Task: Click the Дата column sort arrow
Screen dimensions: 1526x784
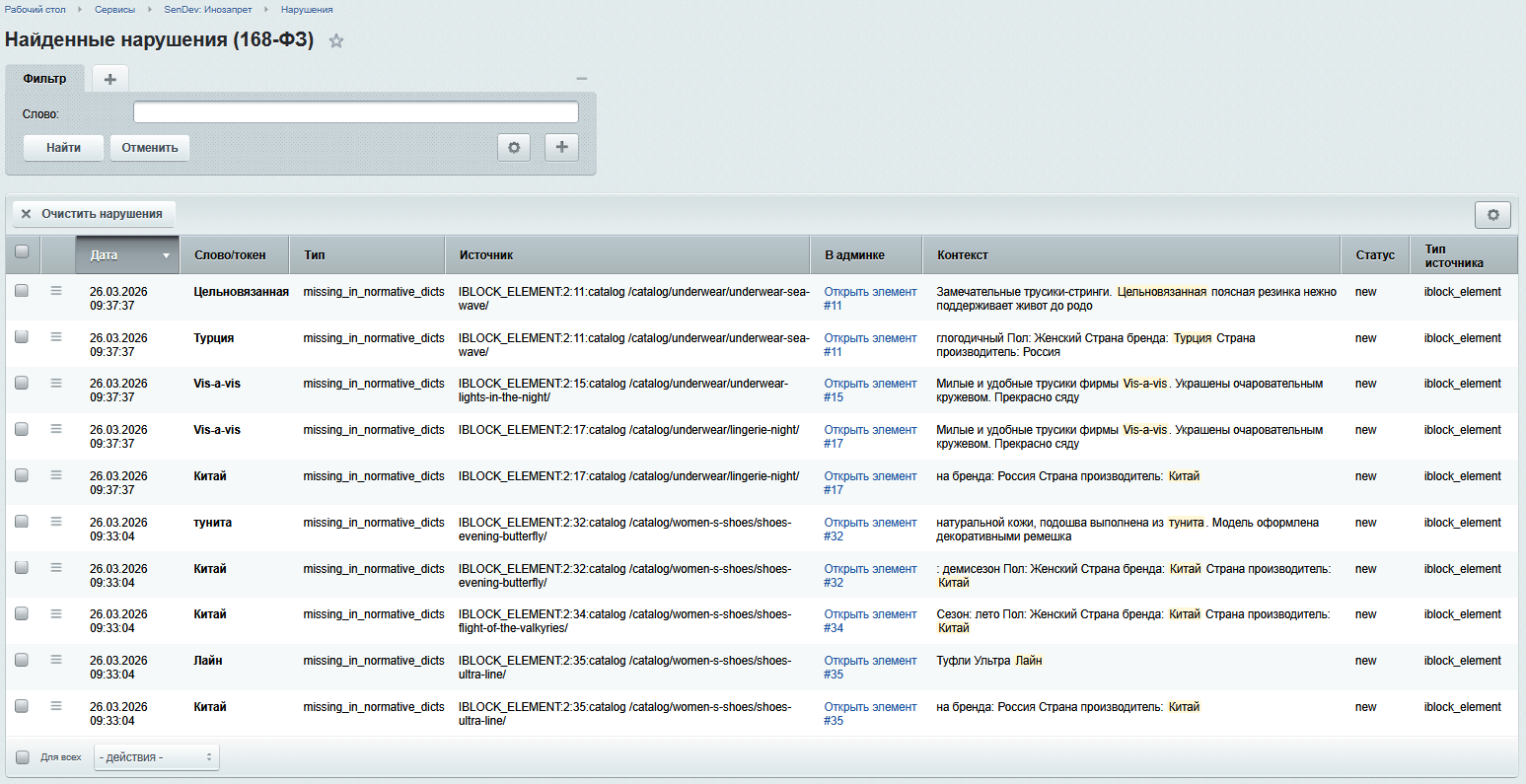Action: pyautogui.click(x=166, y=255)
